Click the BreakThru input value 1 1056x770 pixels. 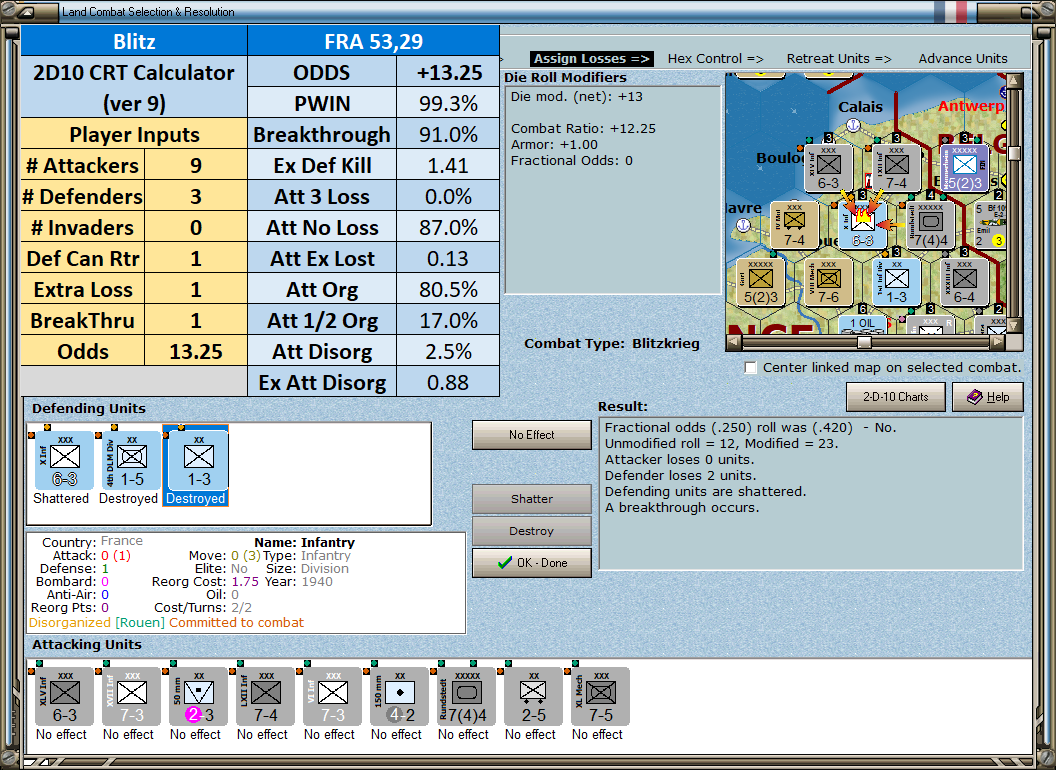pos(196,321)
